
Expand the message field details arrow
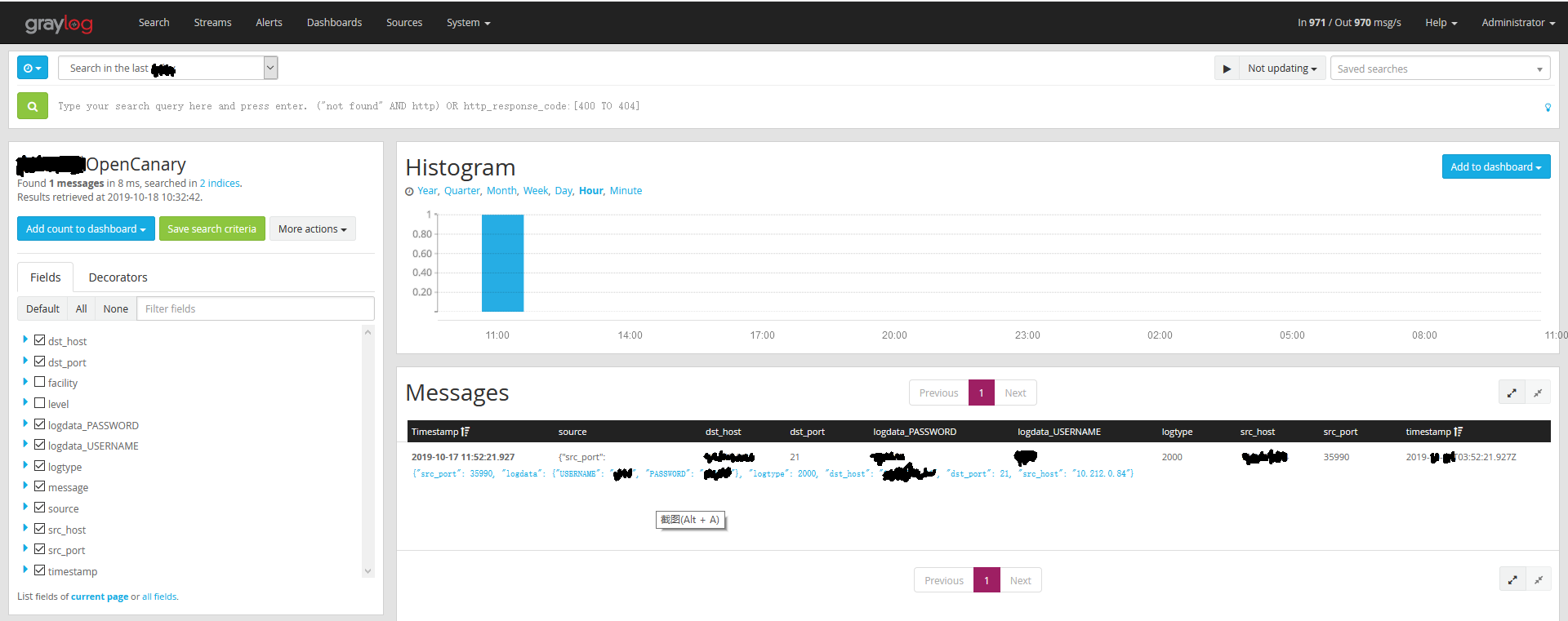click(x=25, y=486)
